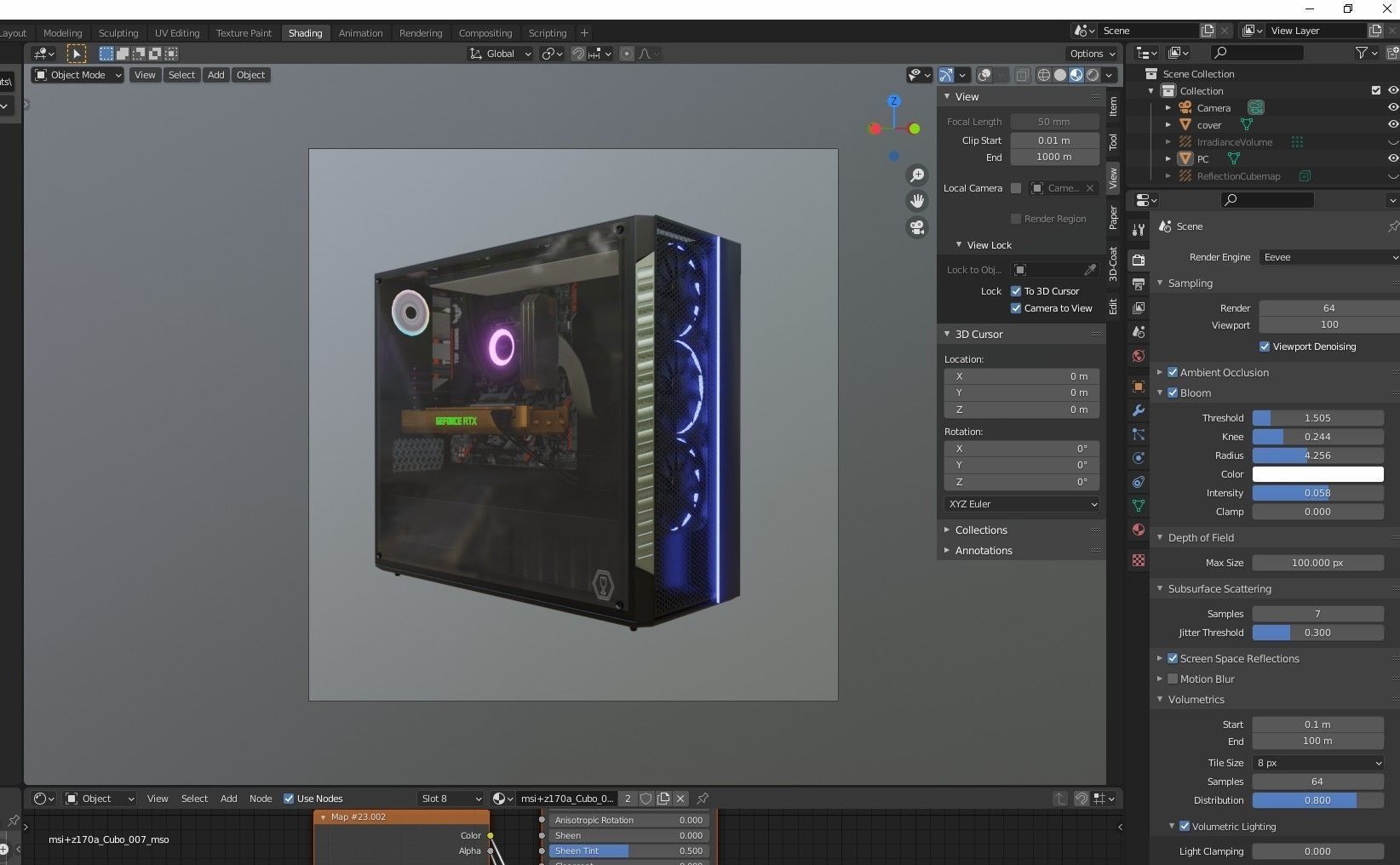Switch to rendered viewport shading
This screenshot has width=1400, height=865.
point(1093,75)
